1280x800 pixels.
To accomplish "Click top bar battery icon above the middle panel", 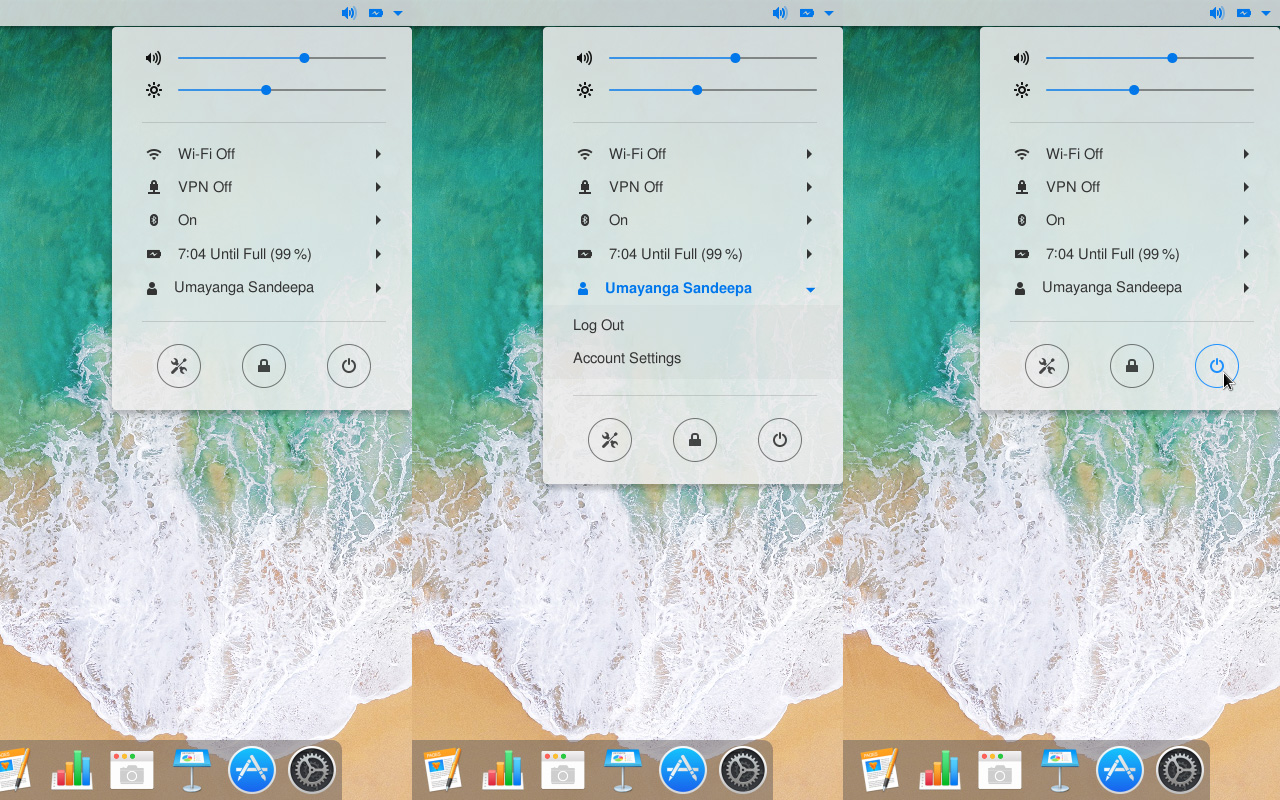I will tap(806, 13).
